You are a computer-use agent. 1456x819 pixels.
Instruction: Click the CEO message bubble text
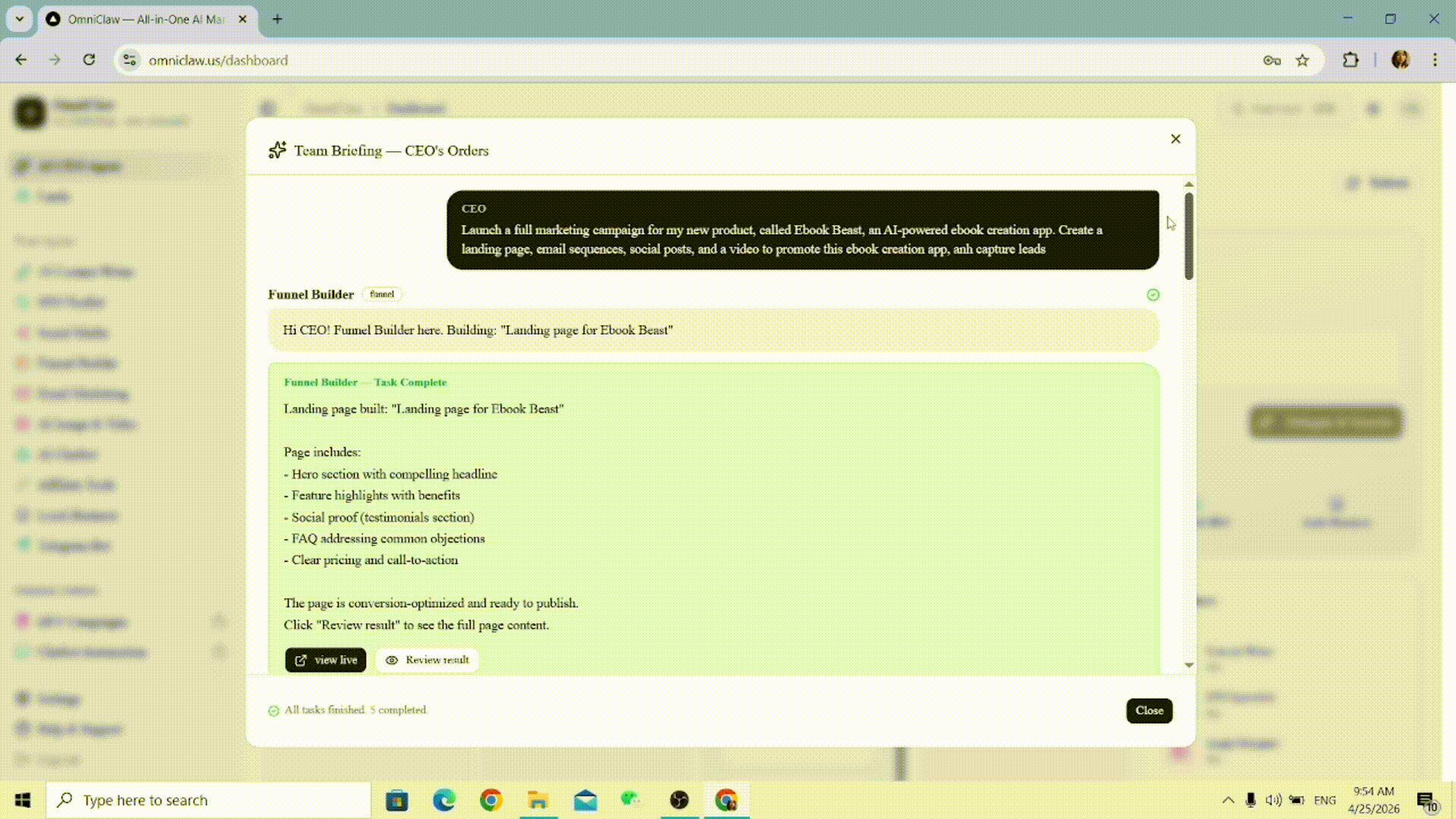(x=782, y=240)
